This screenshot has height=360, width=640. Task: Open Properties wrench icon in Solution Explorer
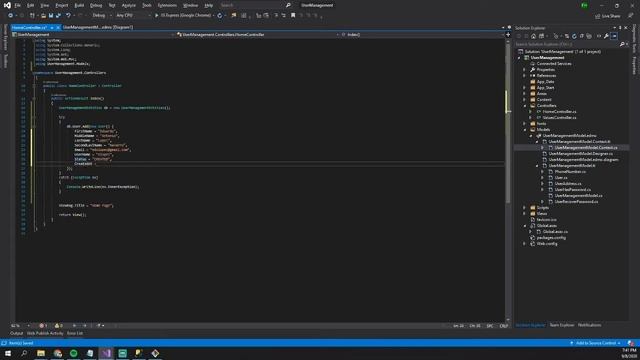[x=607, y=36]
